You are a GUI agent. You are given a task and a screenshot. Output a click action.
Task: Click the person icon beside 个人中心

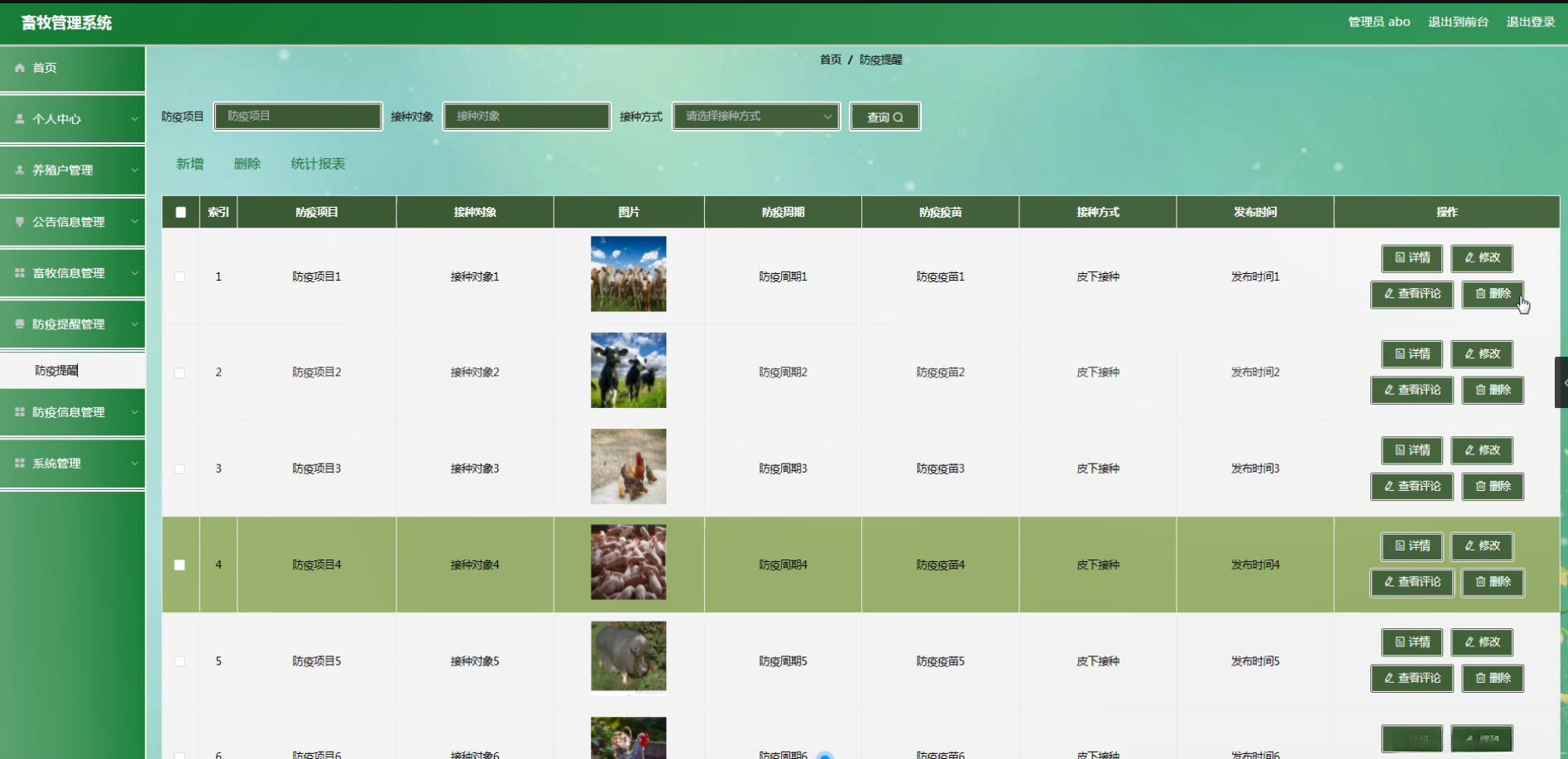(20, 119)
